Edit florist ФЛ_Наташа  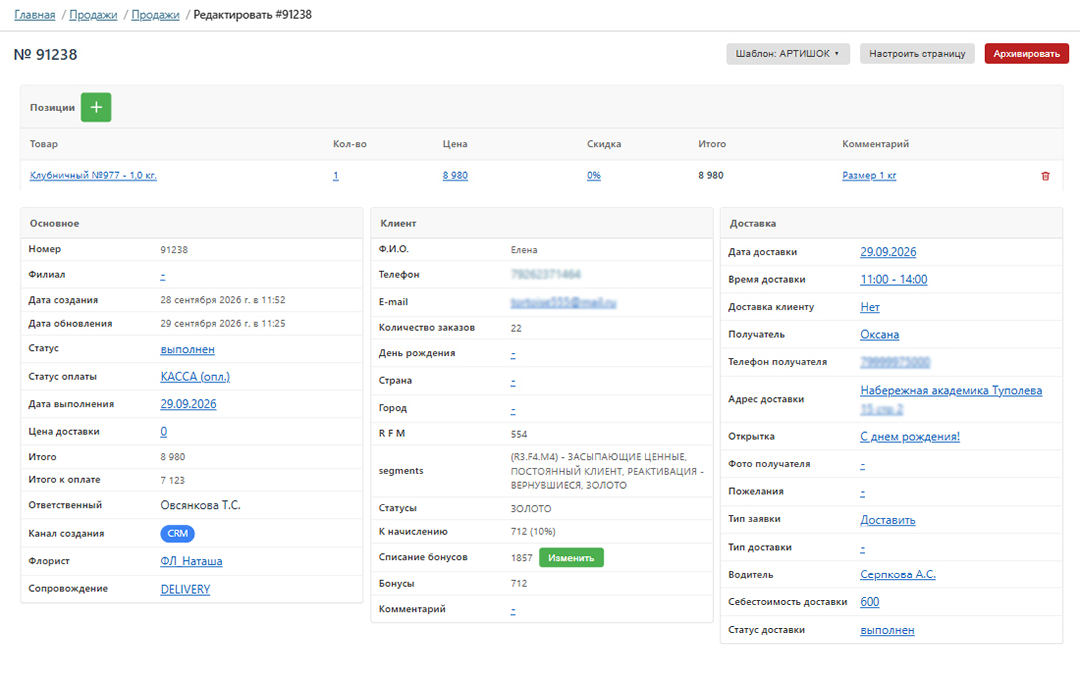click(x=191, y=561)
